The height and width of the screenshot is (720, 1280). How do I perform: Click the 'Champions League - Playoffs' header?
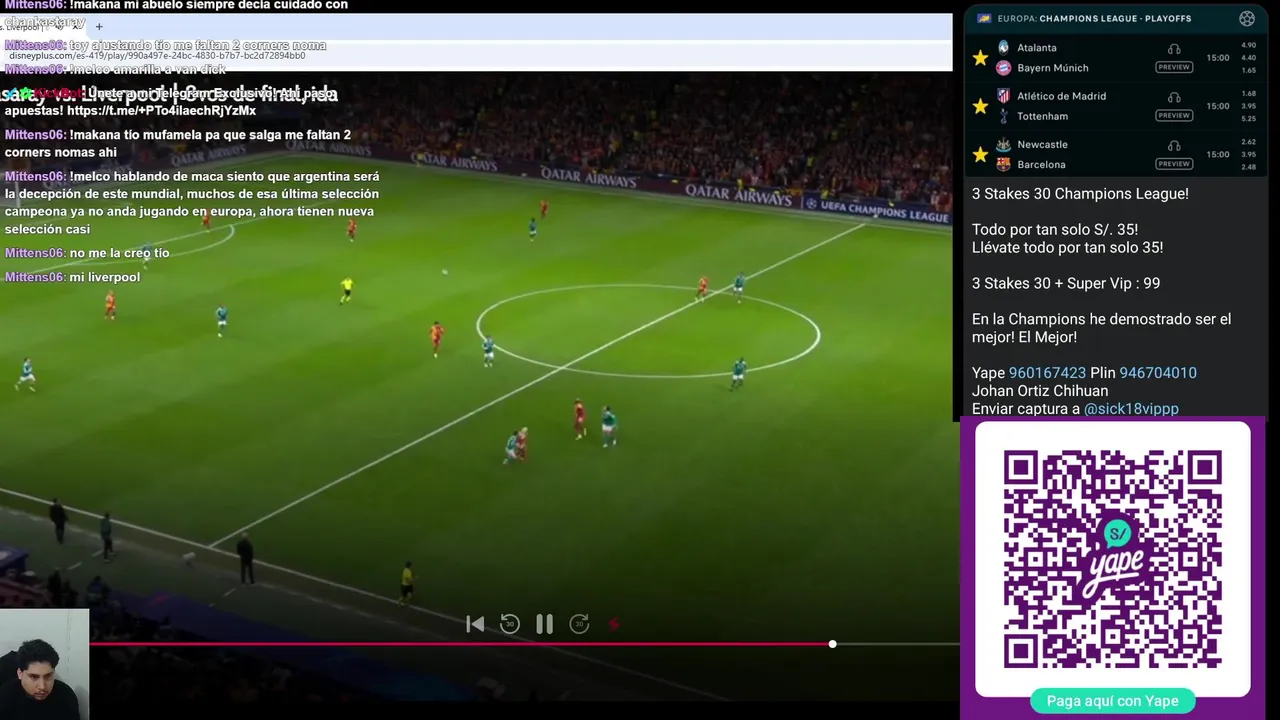click(x=1115, y=18)
